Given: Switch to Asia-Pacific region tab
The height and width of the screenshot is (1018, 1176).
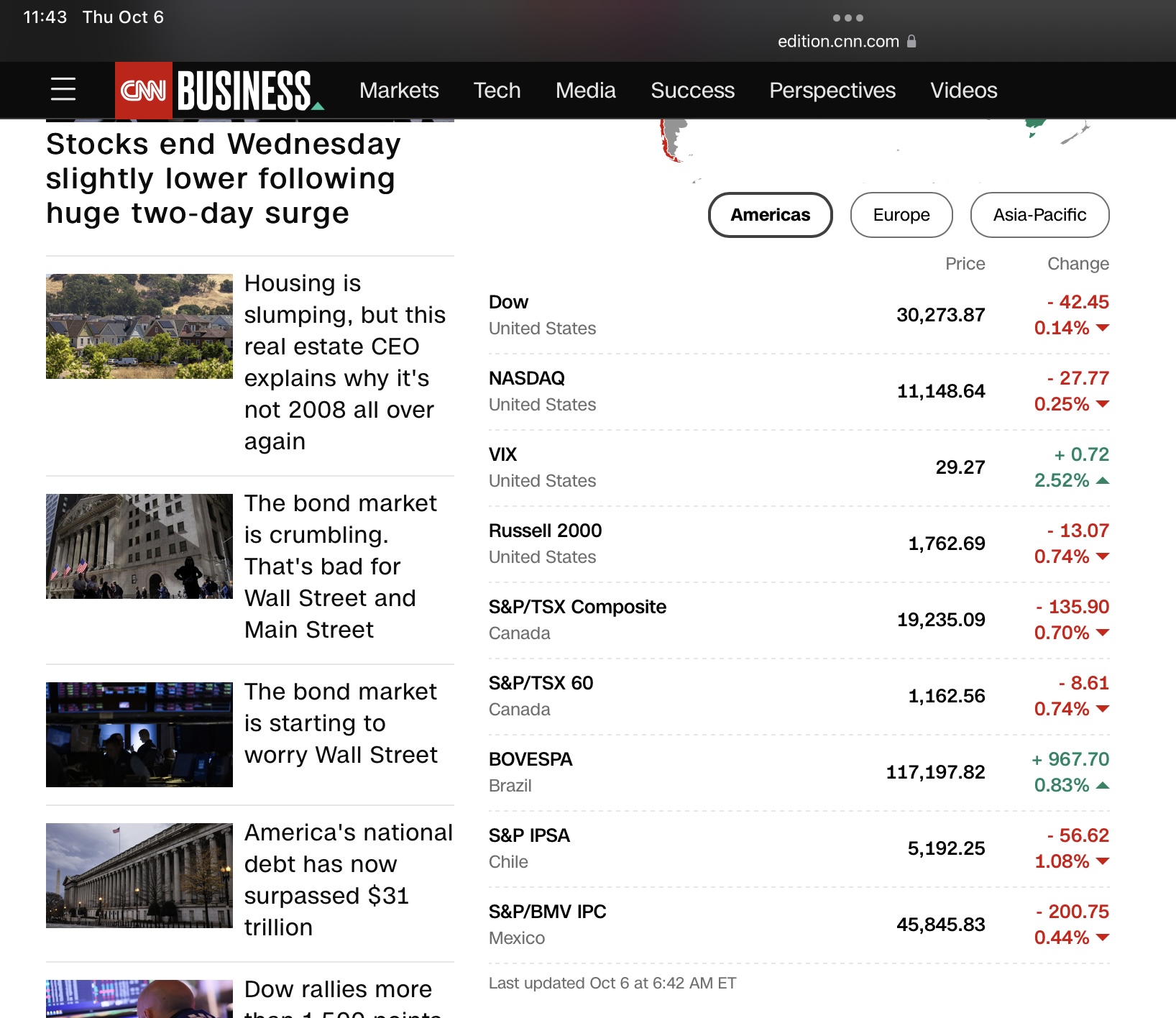Looking at the screenshot, I should point(1039,215).
